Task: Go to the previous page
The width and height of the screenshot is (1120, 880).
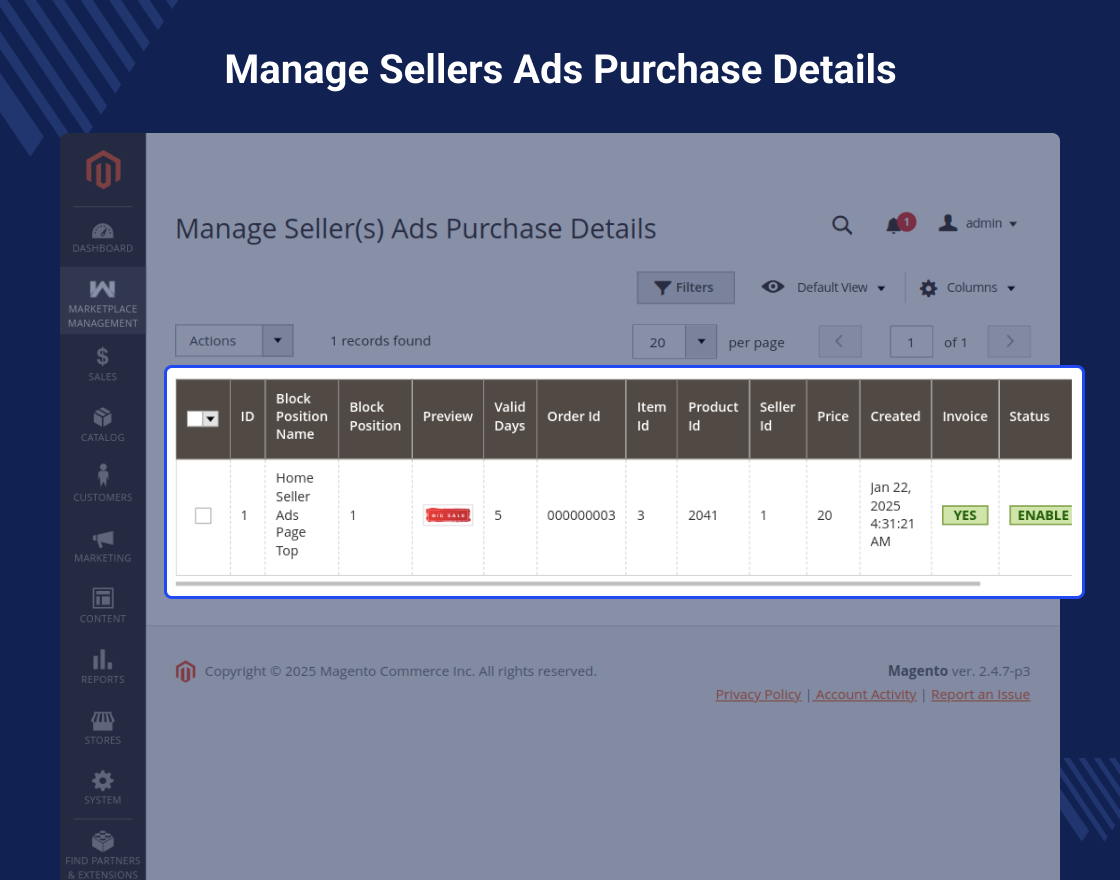Action: point(840,341)
